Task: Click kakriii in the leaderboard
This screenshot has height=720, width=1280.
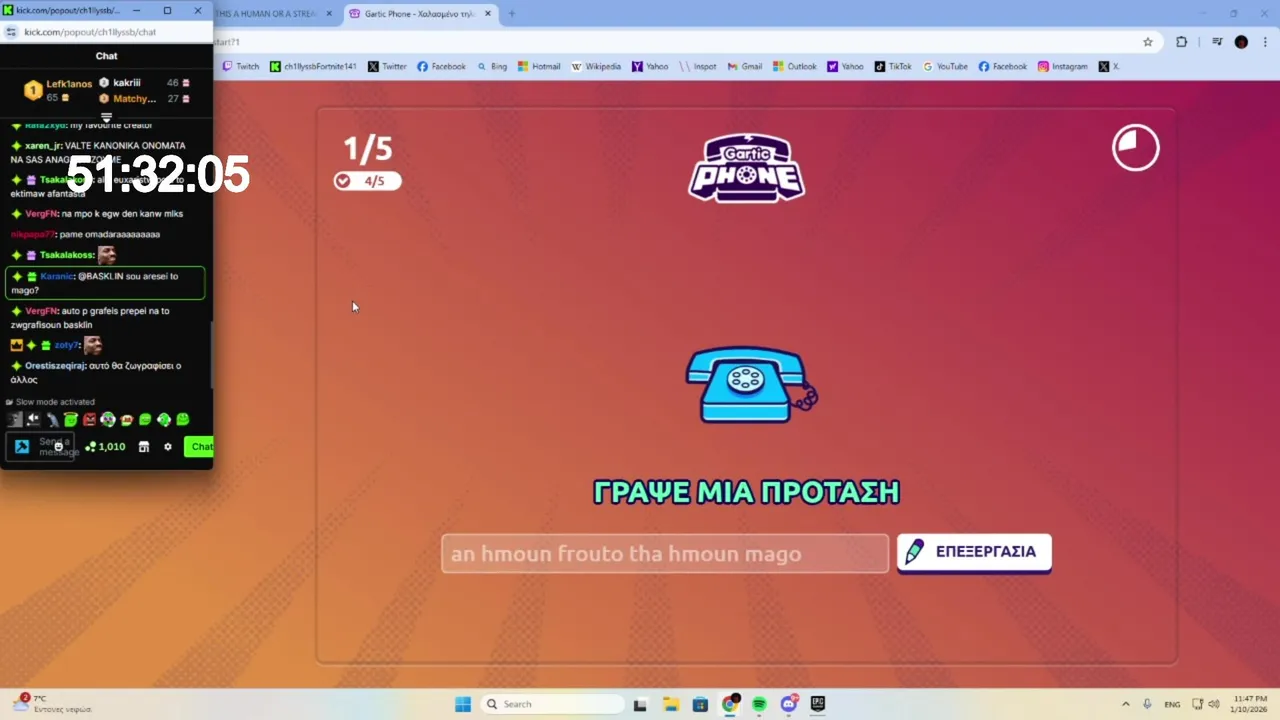Action: [126, 83]
